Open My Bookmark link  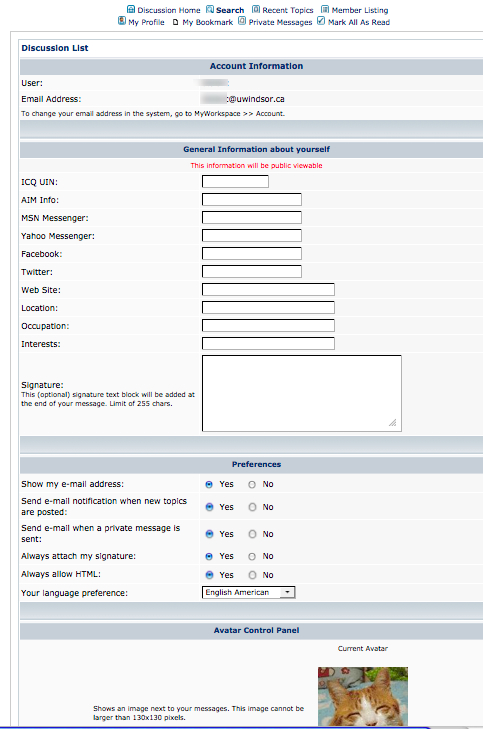(207, 22)
